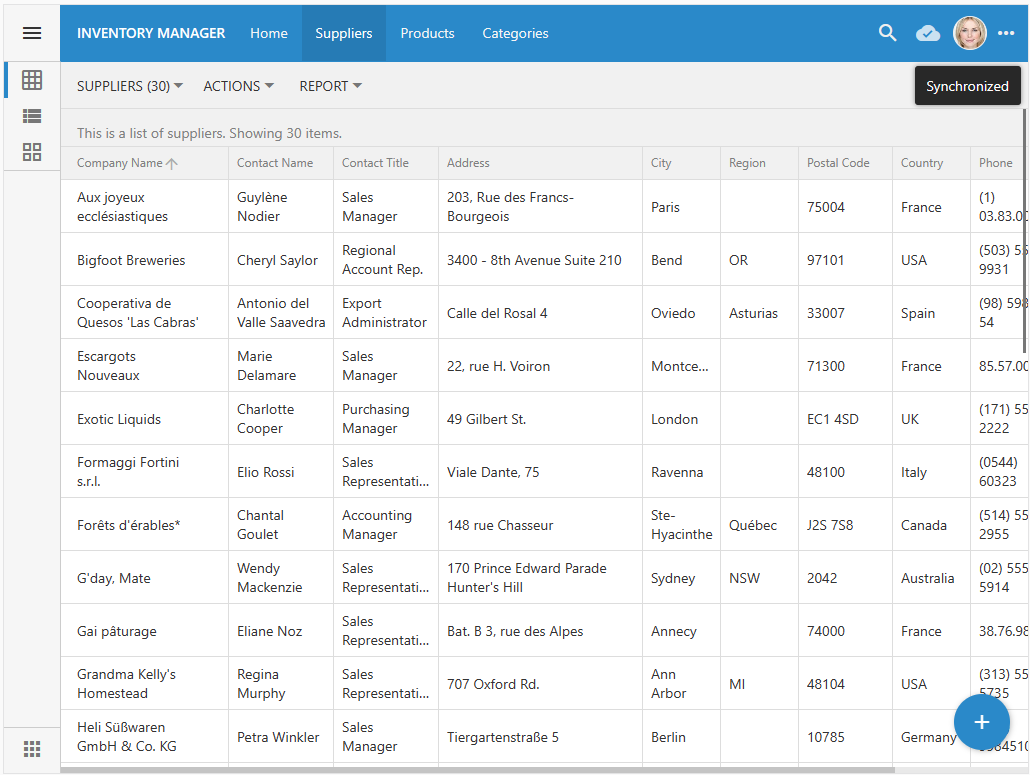
Task: Switch to the Products tab
Action: [427, 33]
